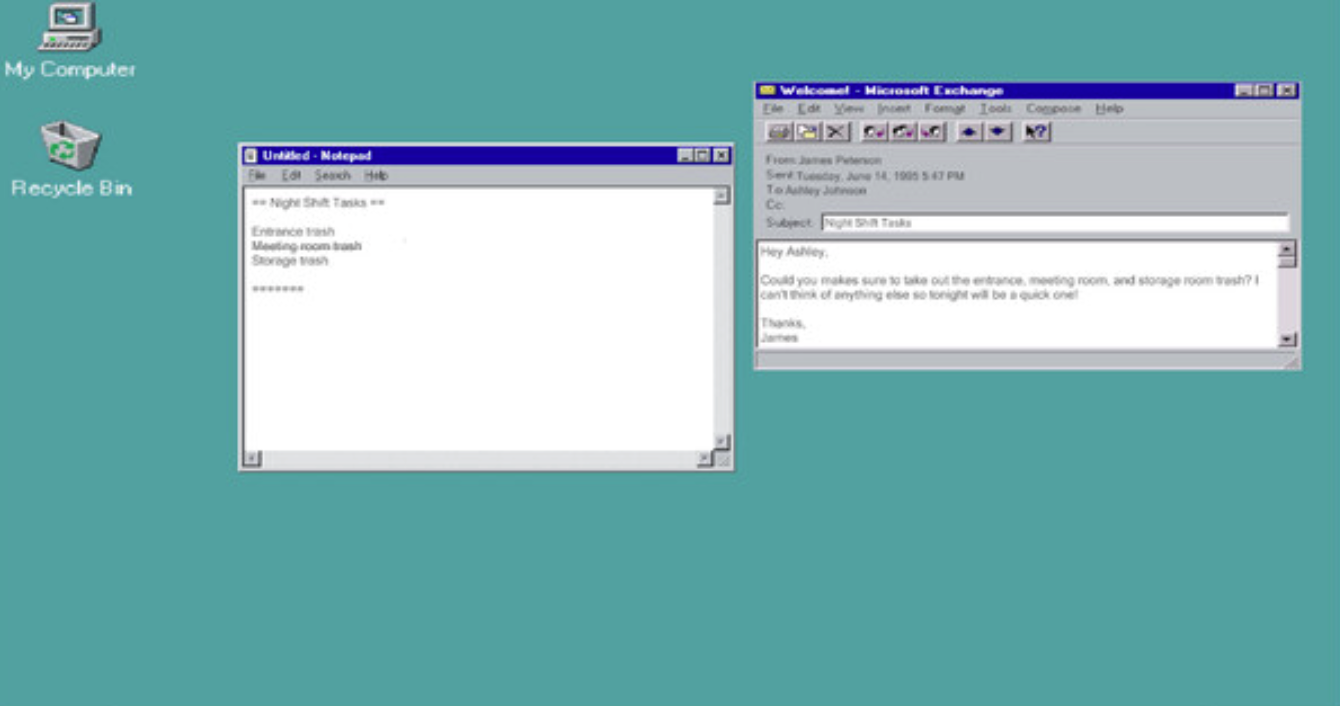Click the Delete (X) icon in Exchange toolbar

[x=836, y=132]
